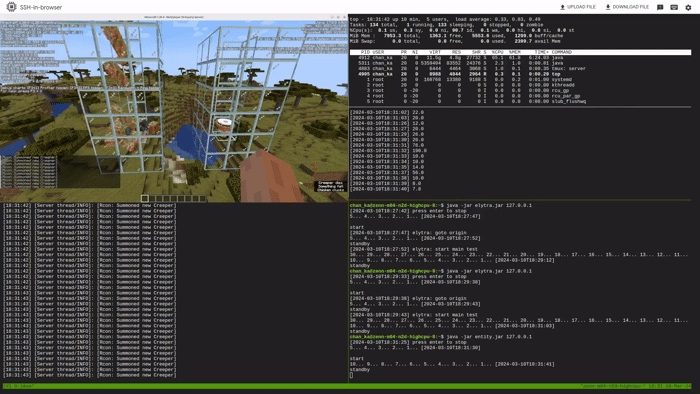Maximize the Minecraft window from title bar
This screenshot has height=394, width=700.
[x=338, y=17]
